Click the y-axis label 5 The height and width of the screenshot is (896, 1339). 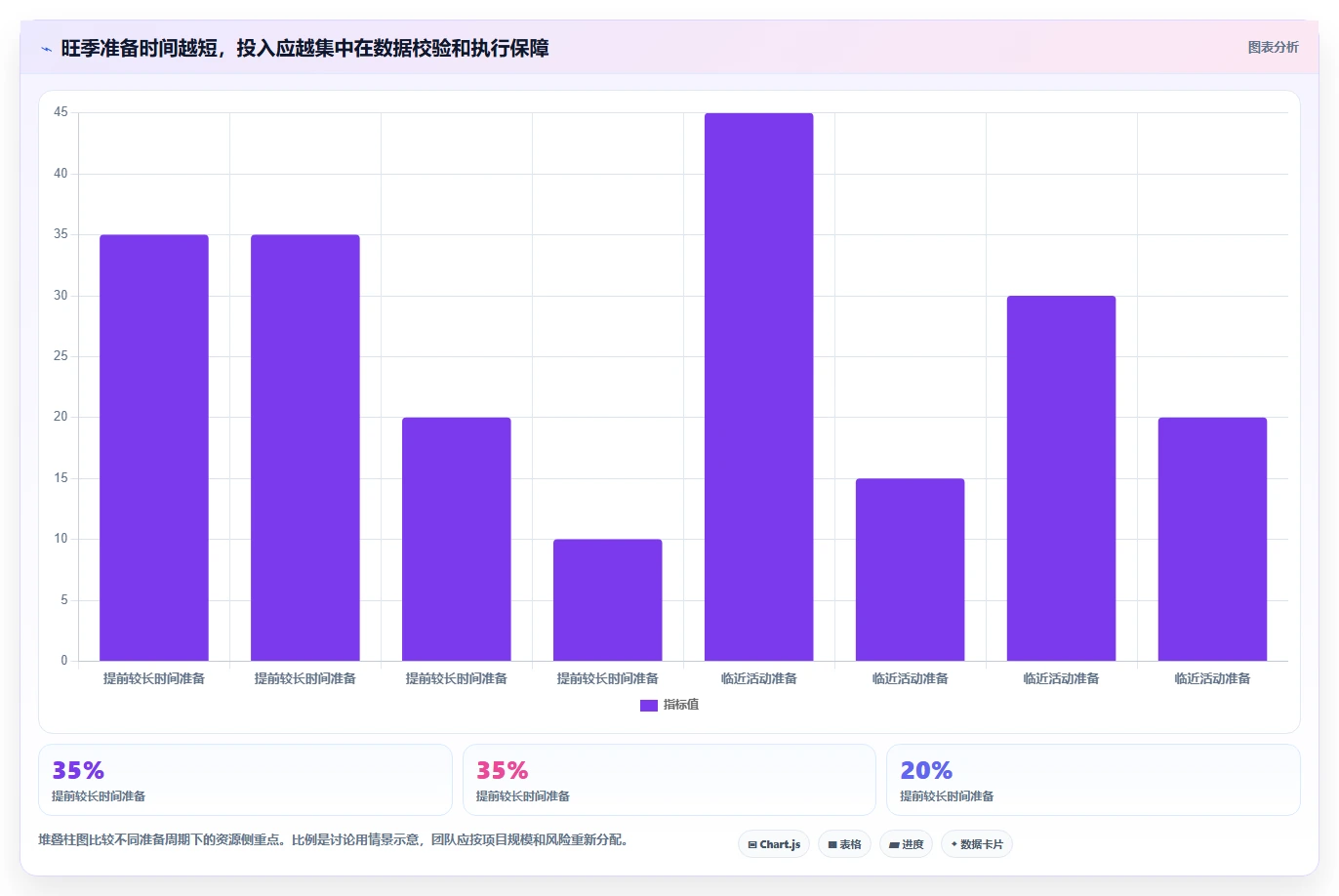(x=64, y=600)
